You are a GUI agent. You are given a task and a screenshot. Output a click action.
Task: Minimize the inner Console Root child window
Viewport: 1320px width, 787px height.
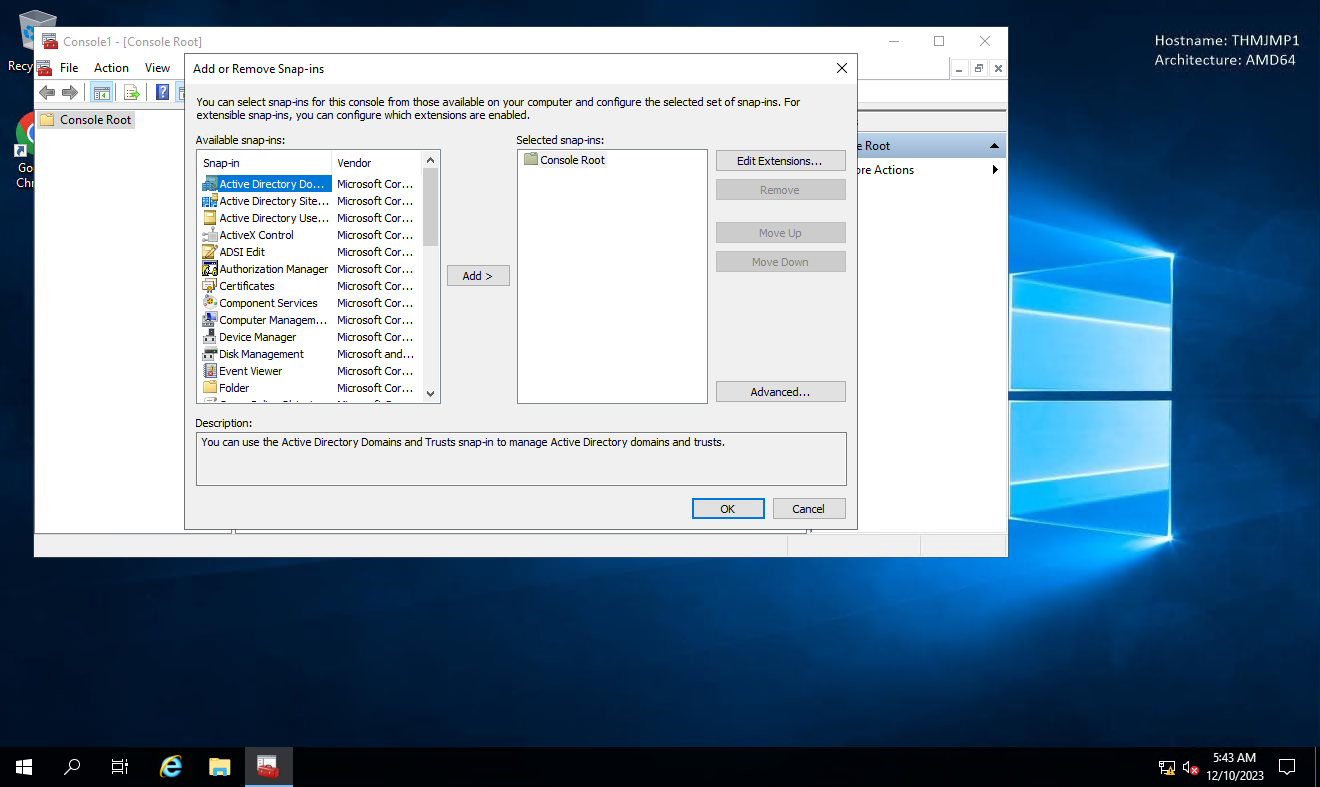point(959,69)
